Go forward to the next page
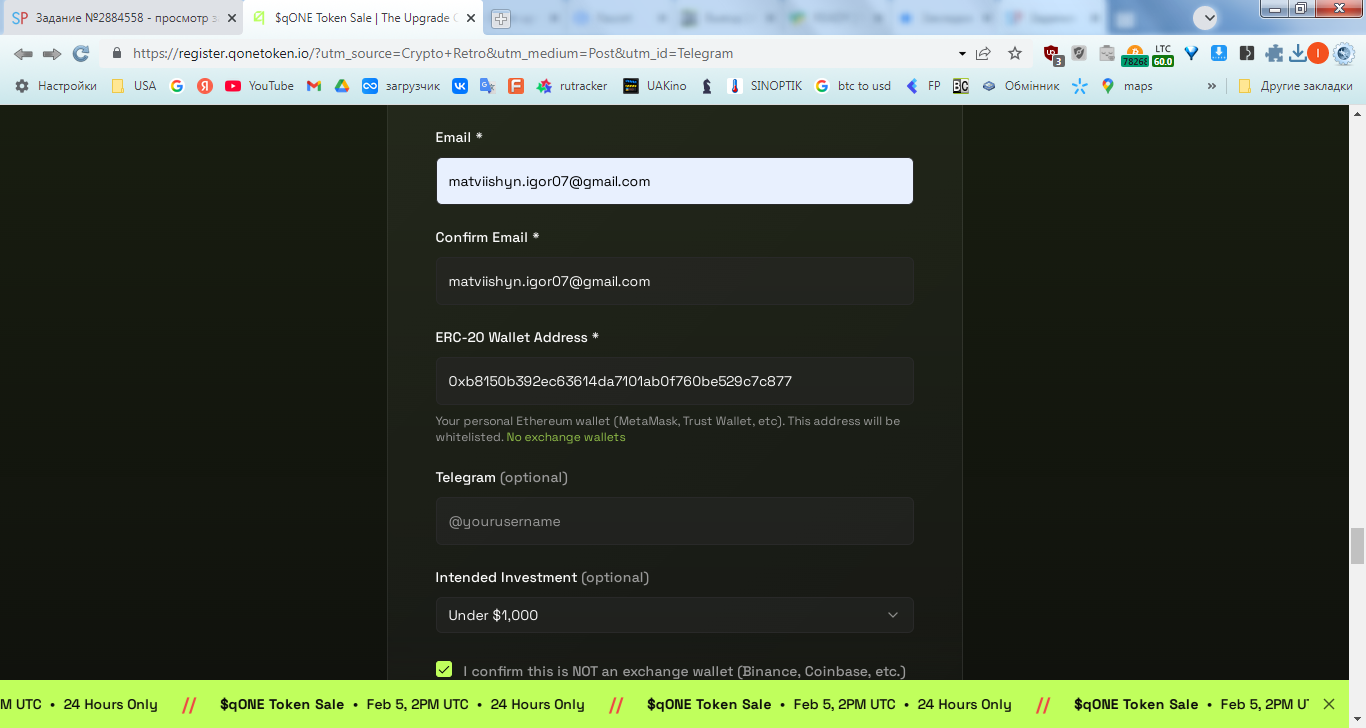1366x728 pixels. pyautogui.click(x=52, y=54)
